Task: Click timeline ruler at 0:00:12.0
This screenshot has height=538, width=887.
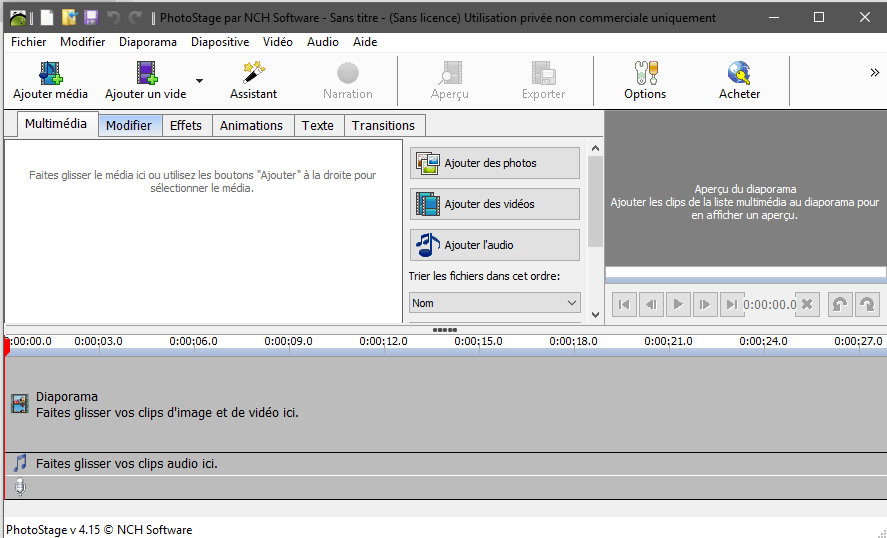Action: tap(384, 342)
